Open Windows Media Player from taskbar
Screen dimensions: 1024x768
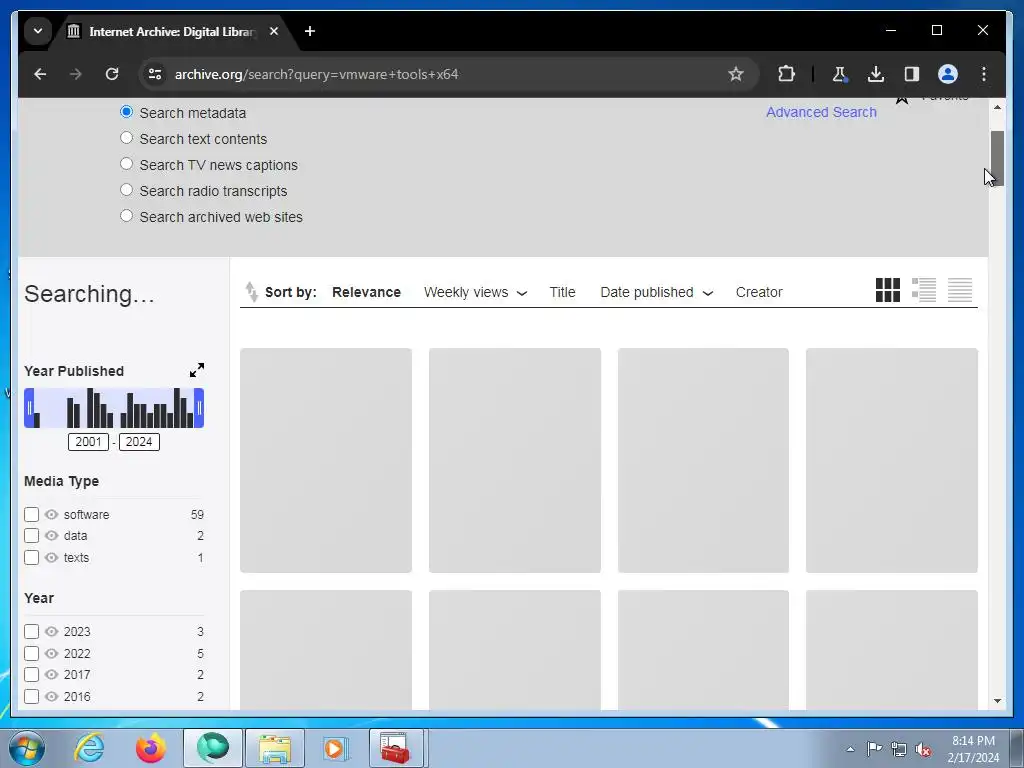coord(336,748)
